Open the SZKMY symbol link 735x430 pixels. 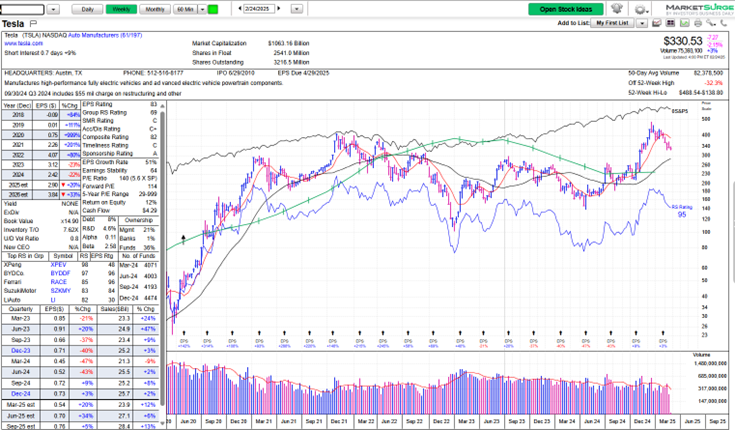pos(61,291)
